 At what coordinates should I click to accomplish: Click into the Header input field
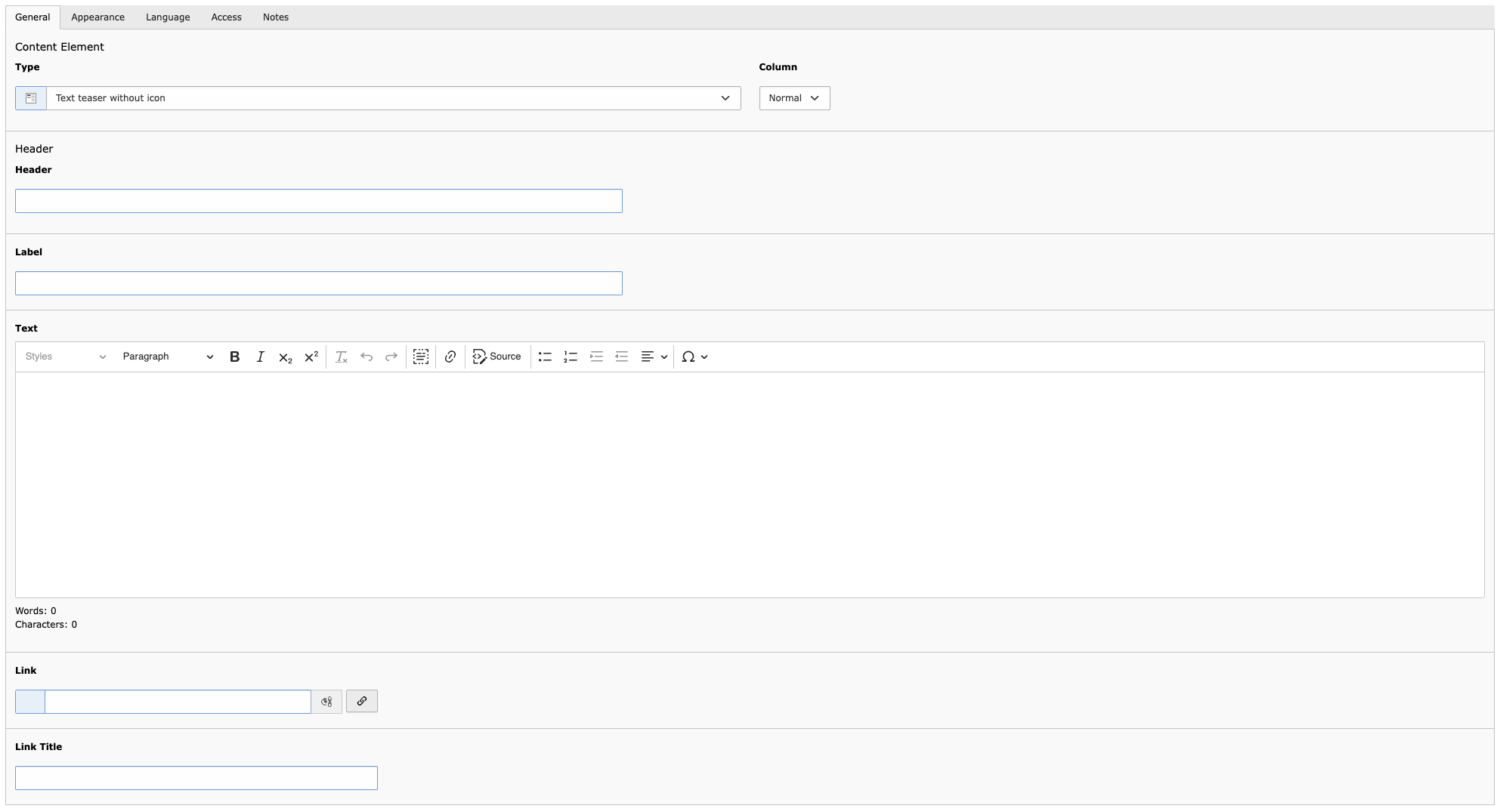(318, 201)
